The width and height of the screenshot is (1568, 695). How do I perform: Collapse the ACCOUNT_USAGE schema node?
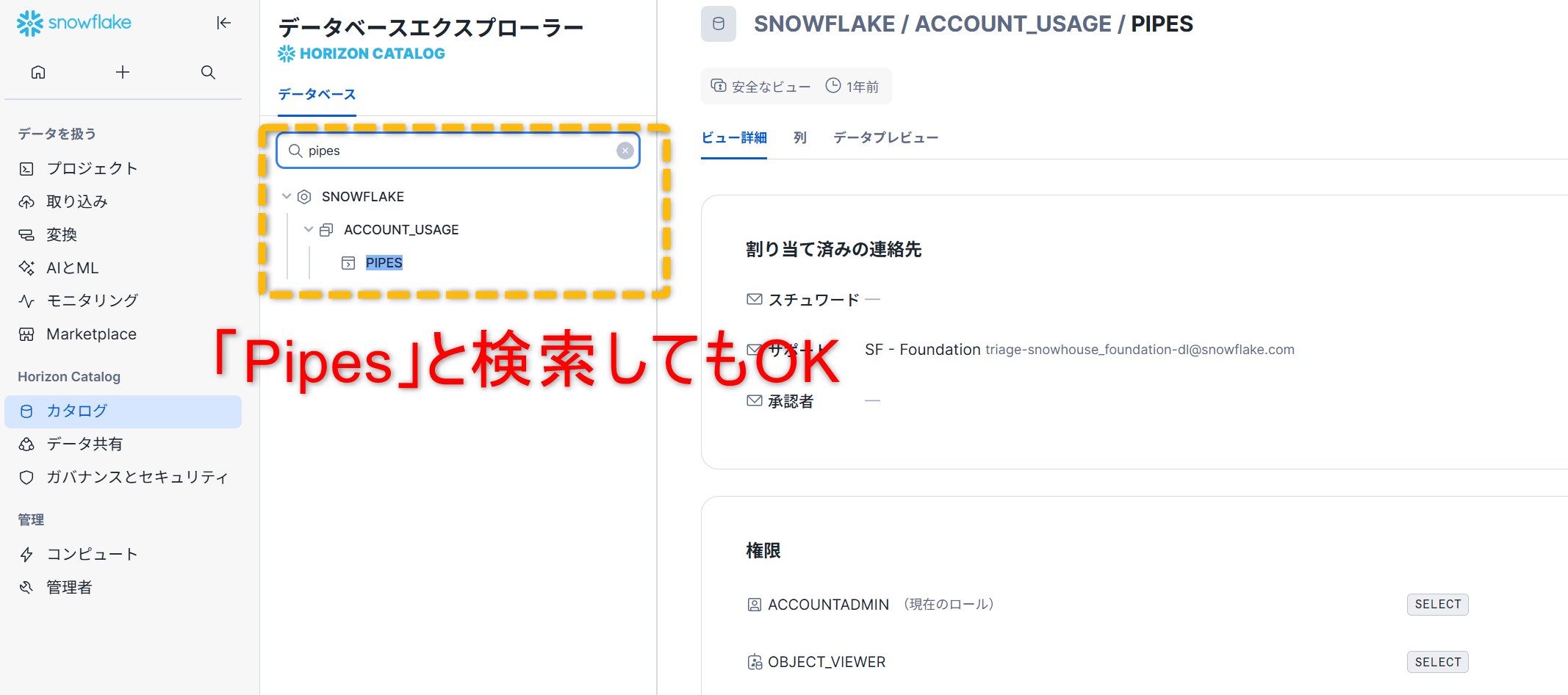pos(309,229)
